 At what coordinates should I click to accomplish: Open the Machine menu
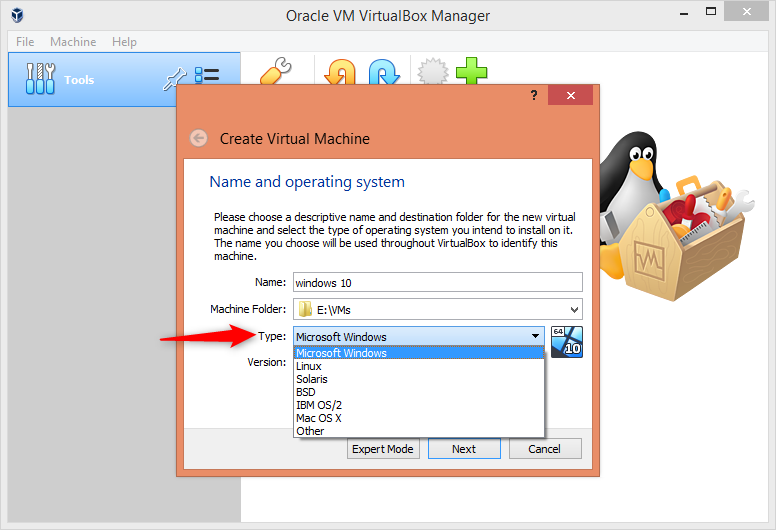(73, 42)
